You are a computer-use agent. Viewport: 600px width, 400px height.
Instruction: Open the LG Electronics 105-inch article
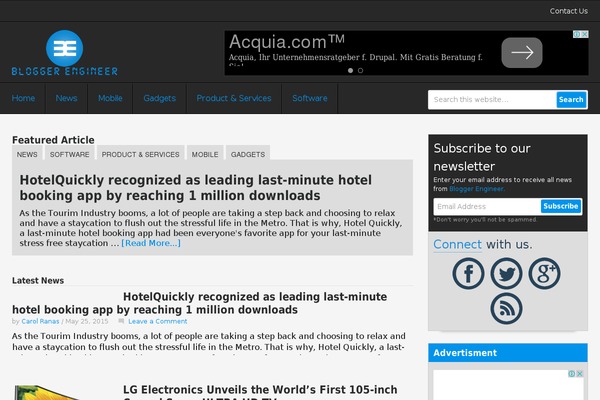tap(260, 392)
